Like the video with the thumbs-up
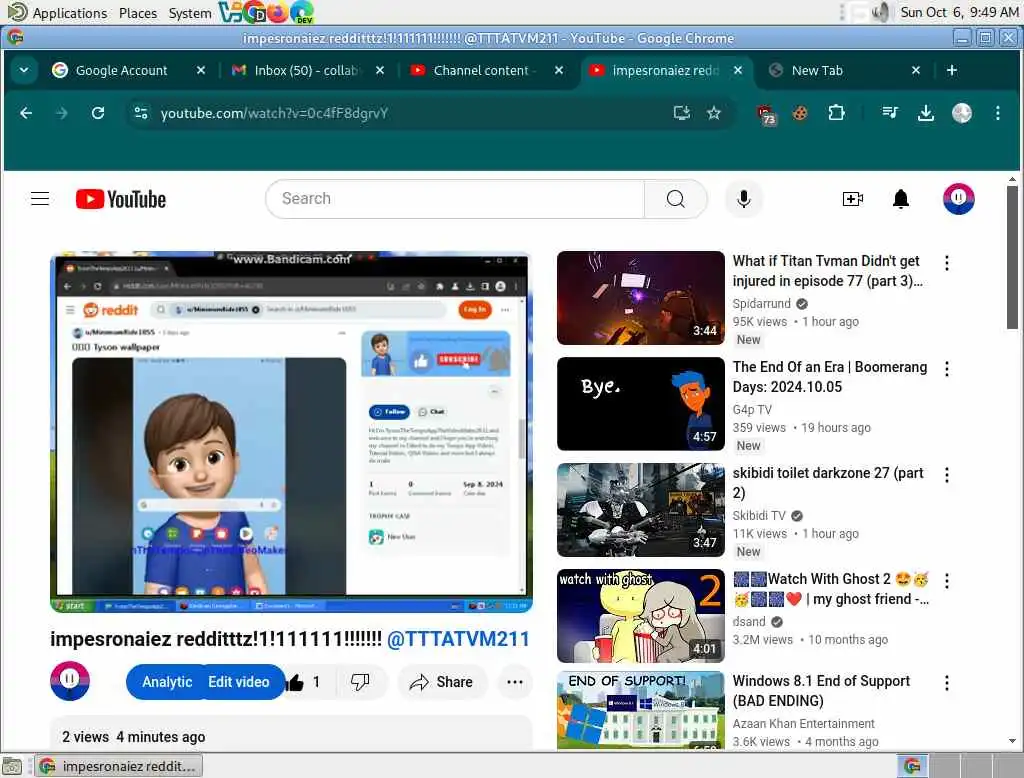Image resolution: width=1024 pixels, height=778 pixels. (302, 682)
